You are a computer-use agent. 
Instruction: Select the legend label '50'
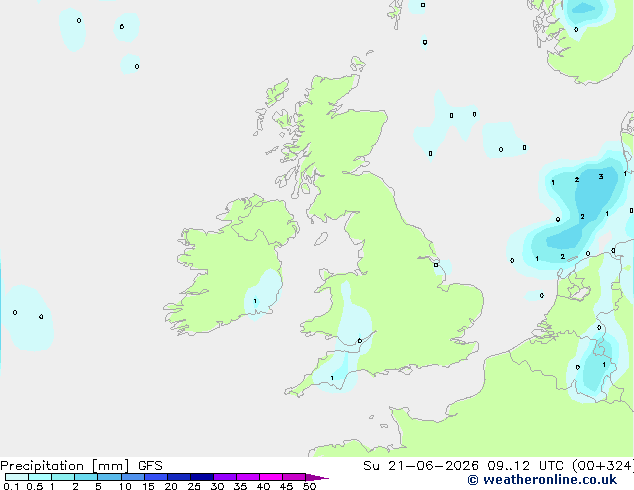point(309,486)
